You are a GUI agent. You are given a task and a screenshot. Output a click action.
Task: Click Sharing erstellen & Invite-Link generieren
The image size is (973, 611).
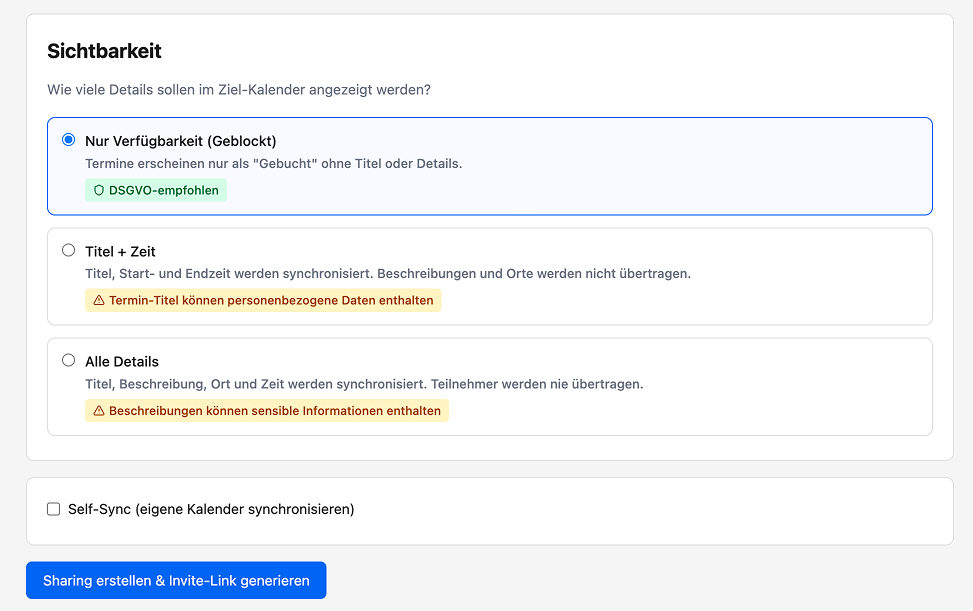click(x=176, y=580)
